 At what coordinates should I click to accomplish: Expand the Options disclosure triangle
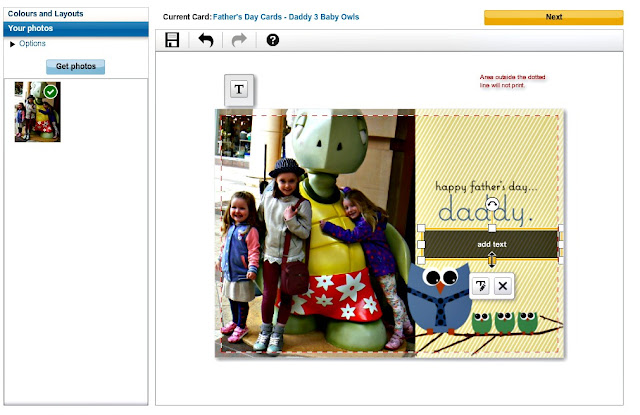pos(12,44)
